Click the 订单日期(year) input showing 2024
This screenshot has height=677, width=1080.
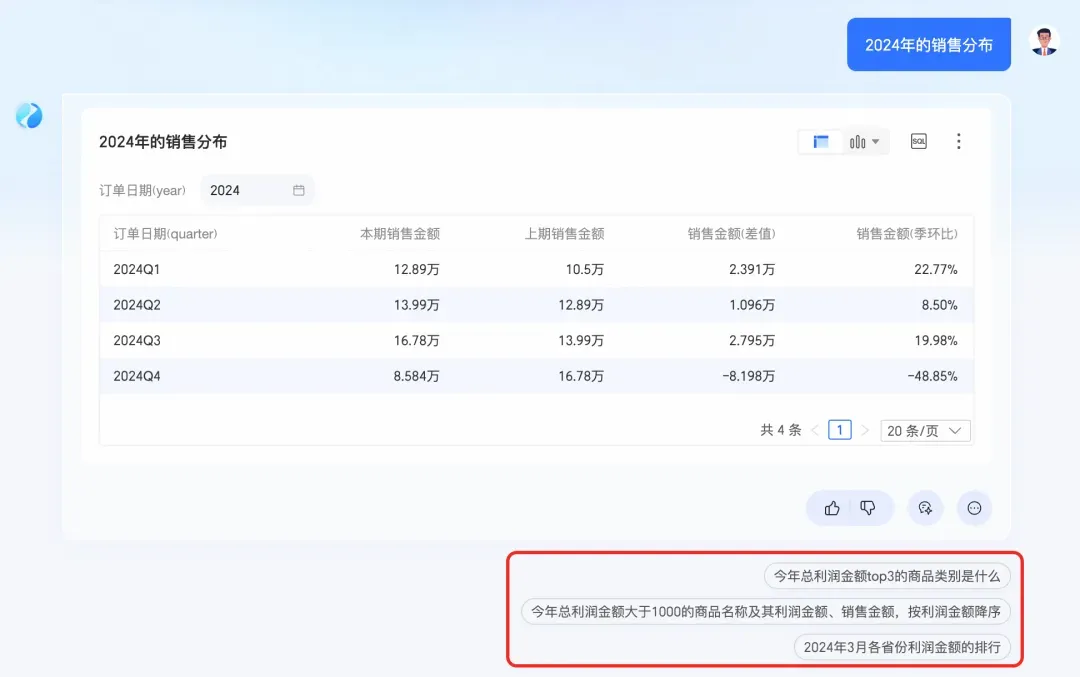pyautogui.click(x=257, y=190)
